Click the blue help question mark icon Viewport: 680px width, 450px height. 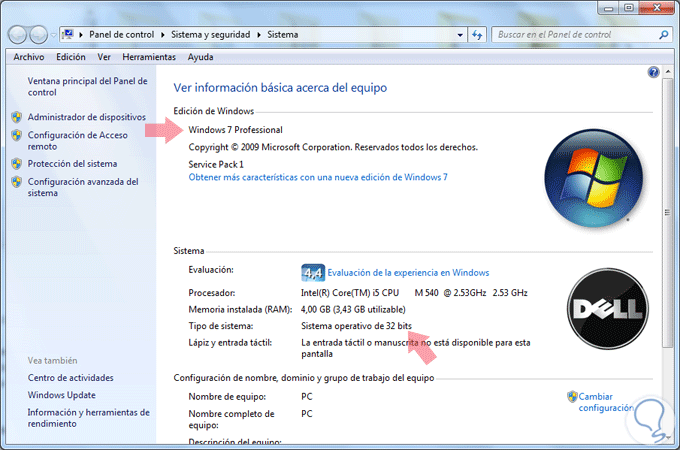(x=653, y=72)
